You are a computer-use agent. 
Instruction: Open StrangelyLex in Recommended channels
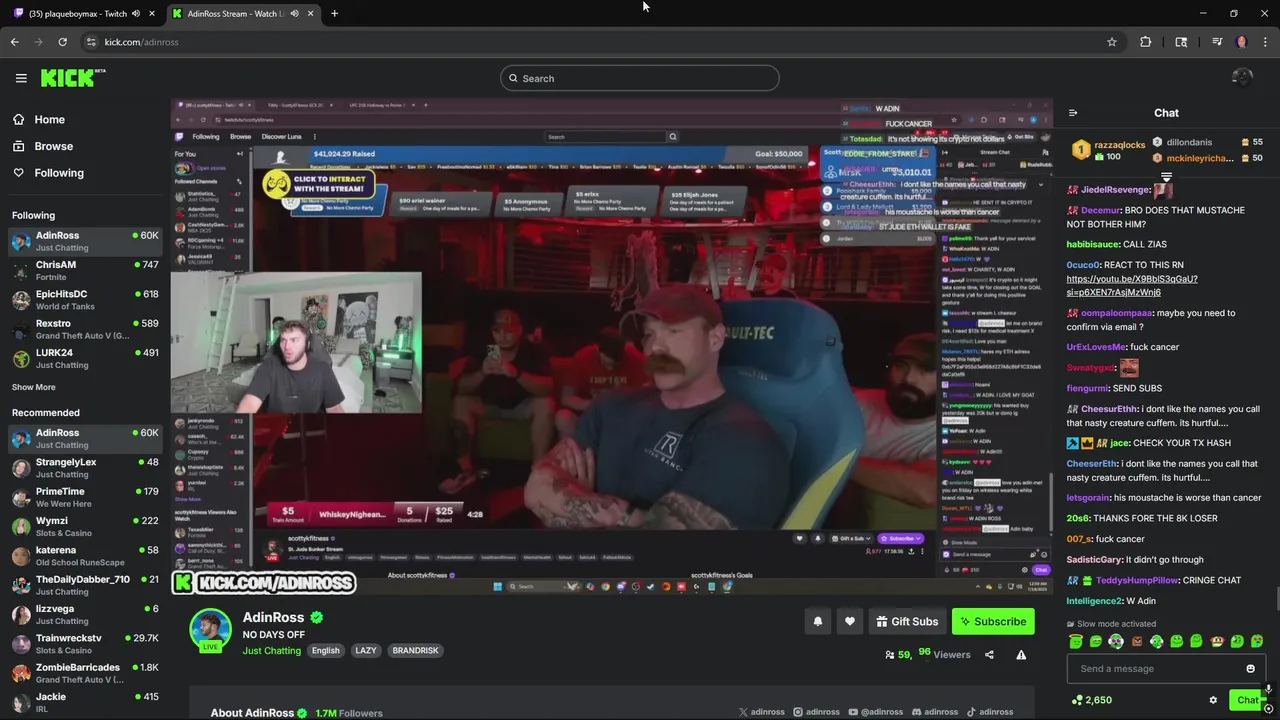tap(85, 467)
